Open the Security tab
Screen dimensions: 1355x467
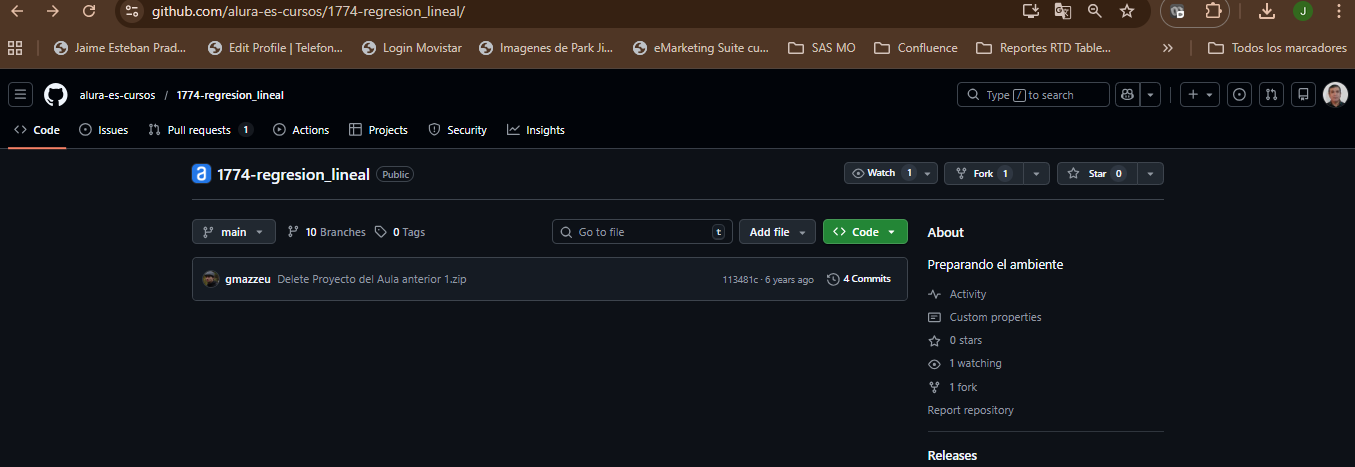point(457,130)
